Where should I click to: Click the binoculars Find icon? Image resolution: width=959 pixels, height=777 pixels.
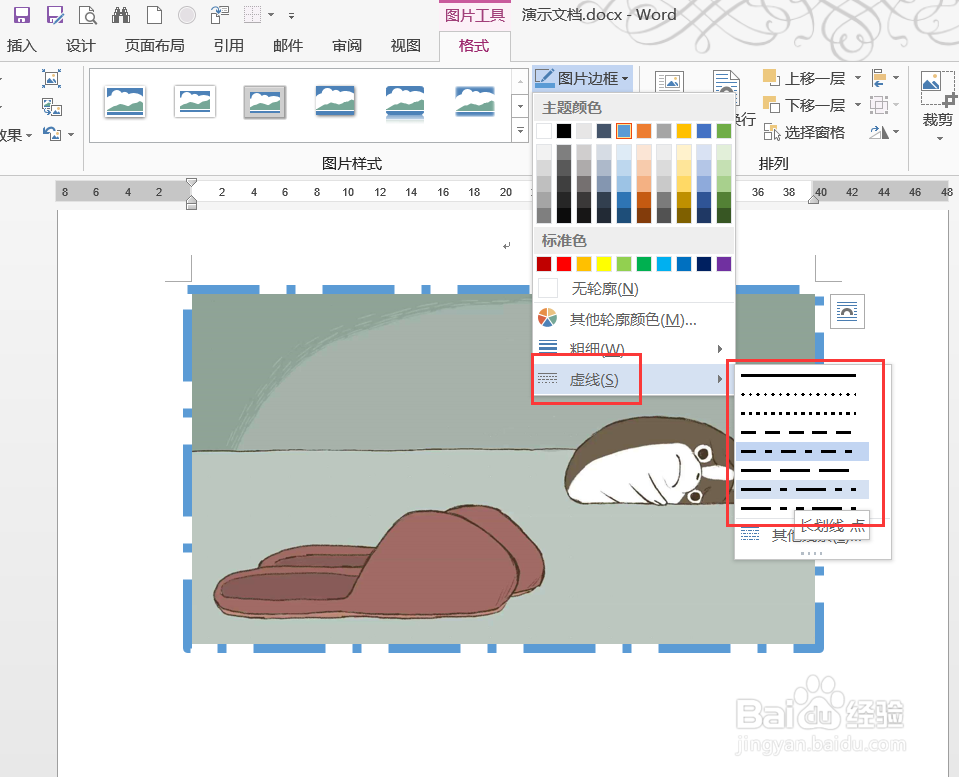coord(121,15)
